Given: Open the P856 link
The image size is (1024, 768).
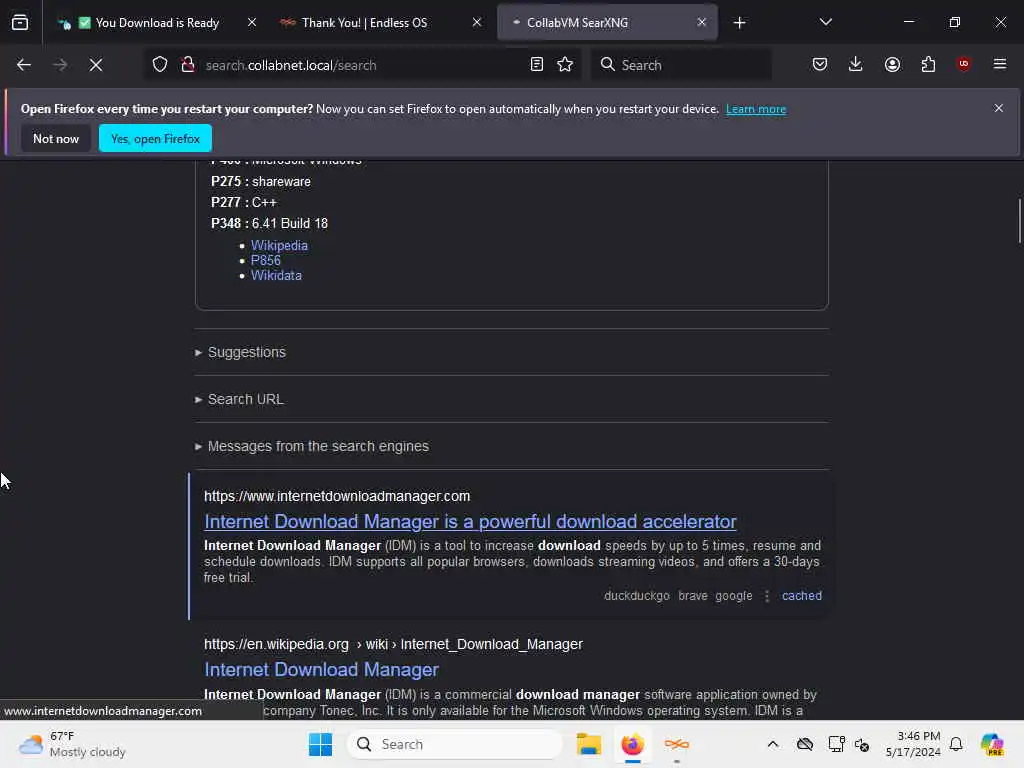Looking at the screenshot, I should pyautogui.click(x=266, y=261).
